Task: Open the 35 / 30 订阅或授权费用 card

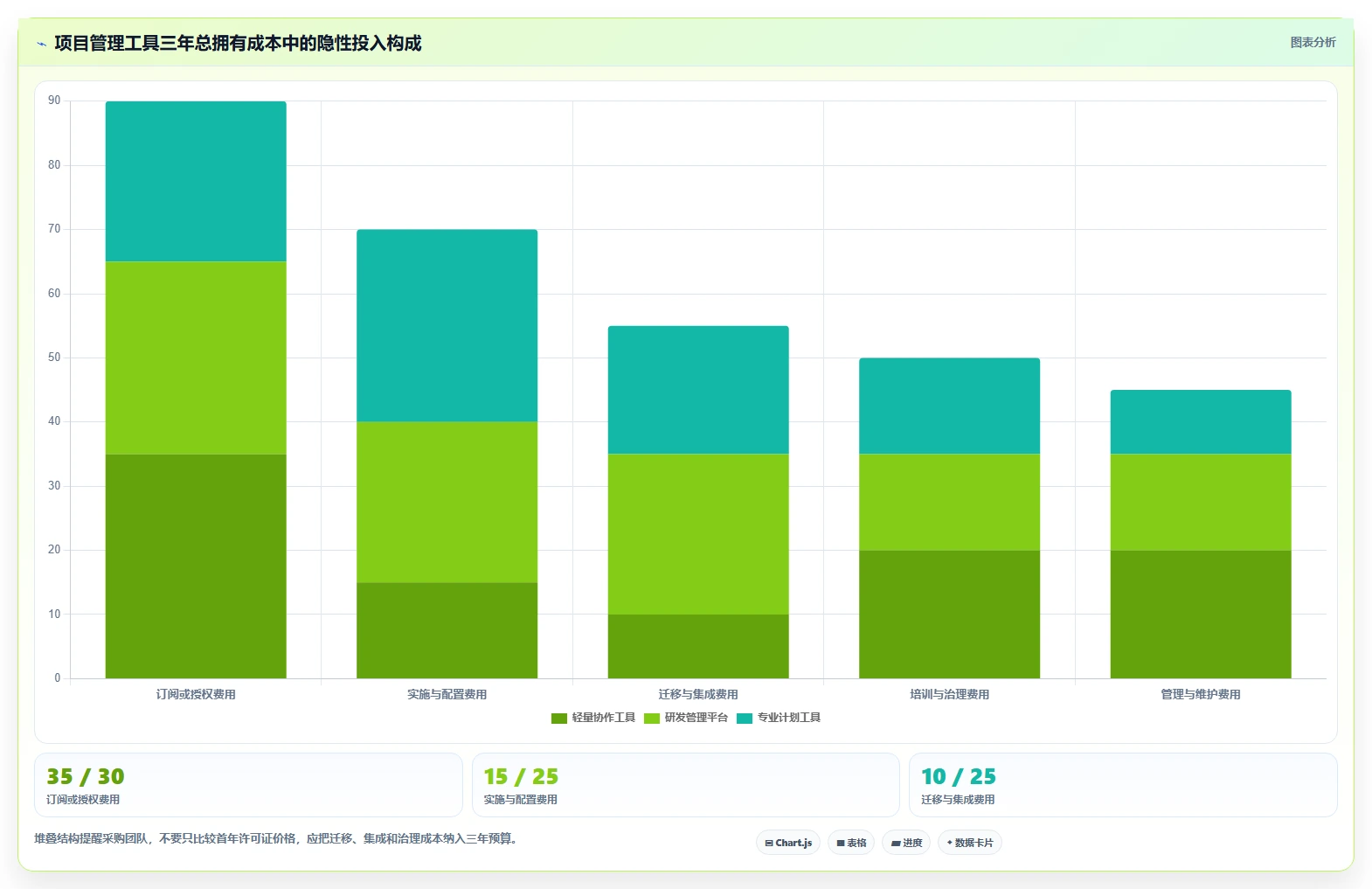Action: click(248, 785)
